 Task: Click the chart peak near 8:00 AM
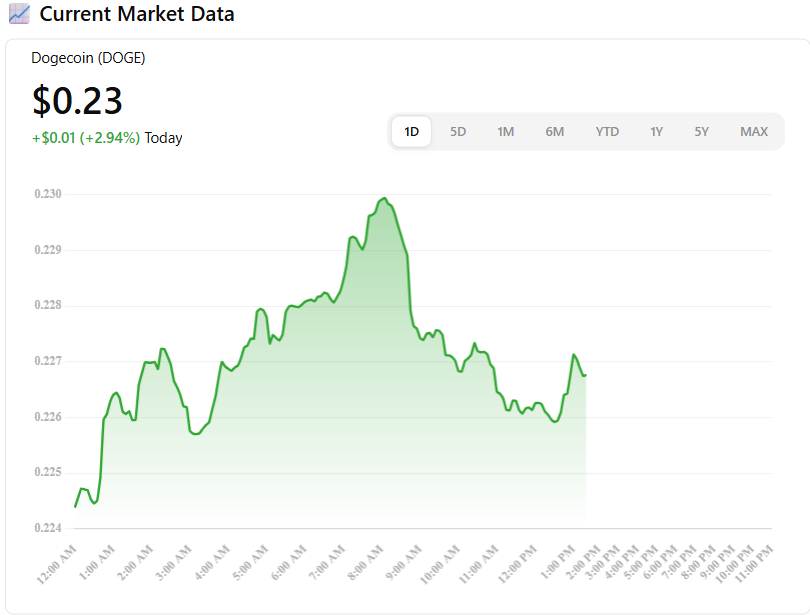384,198
